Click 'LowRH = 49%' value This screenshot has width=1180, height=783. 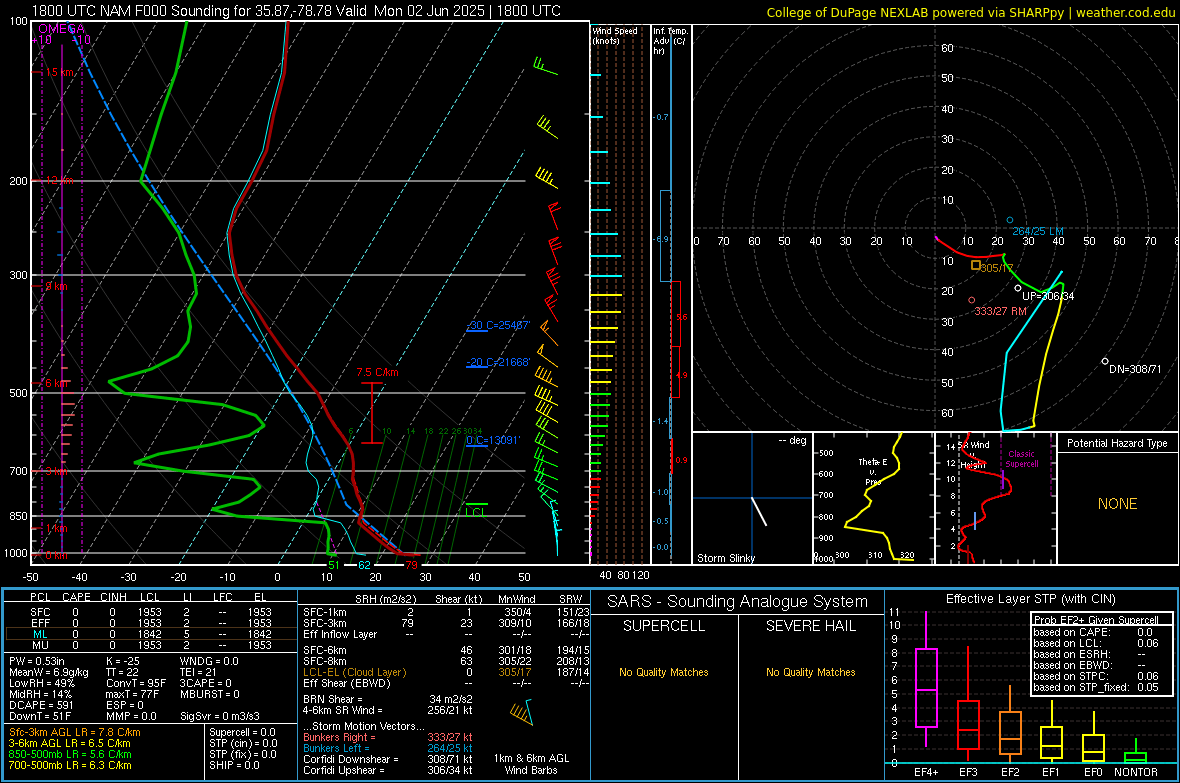tap(42, 683)
